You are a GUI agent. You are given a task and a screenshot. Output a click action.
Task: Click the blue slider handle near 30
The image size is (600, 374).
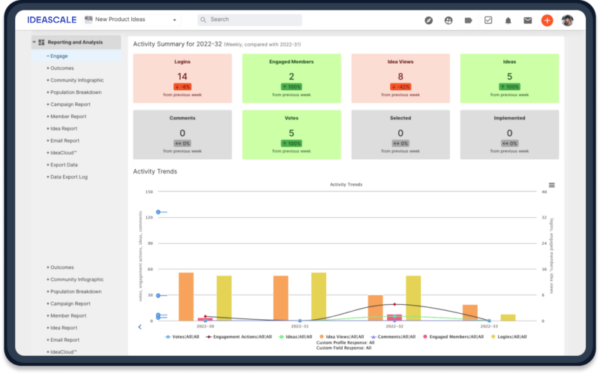click(x=158, y=296)
